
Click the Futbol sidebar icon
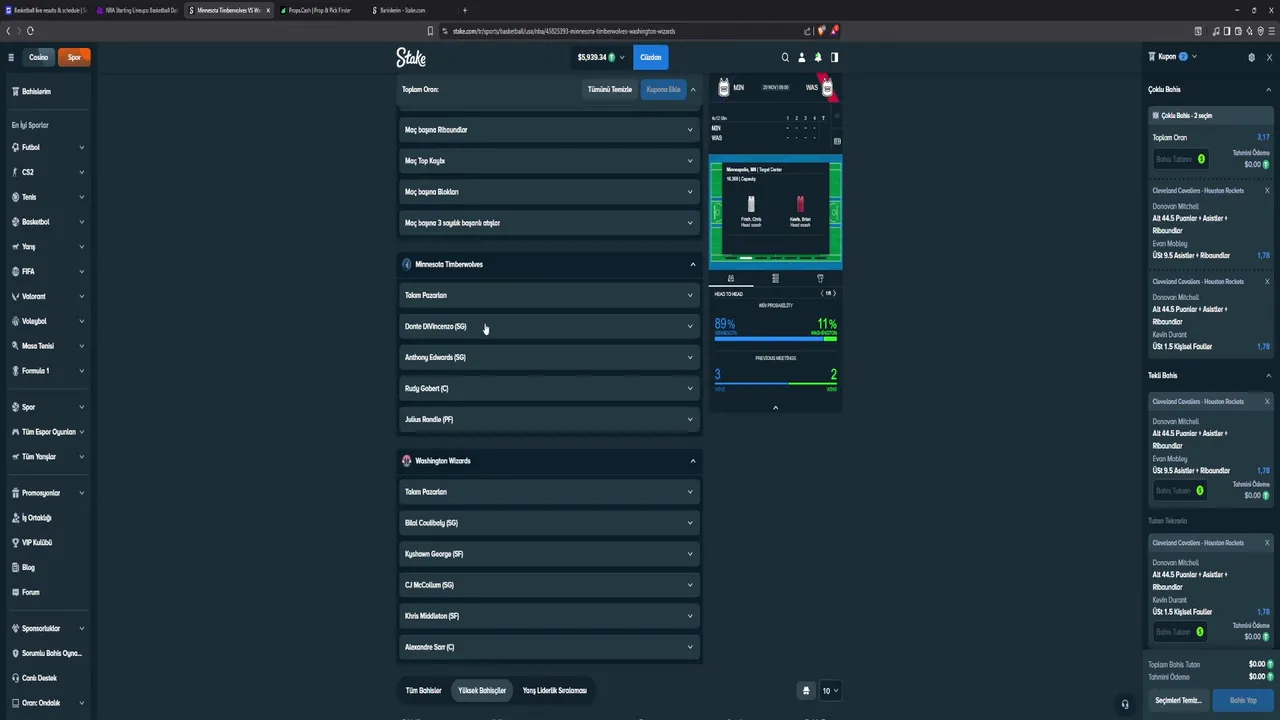tap(16, 147)
